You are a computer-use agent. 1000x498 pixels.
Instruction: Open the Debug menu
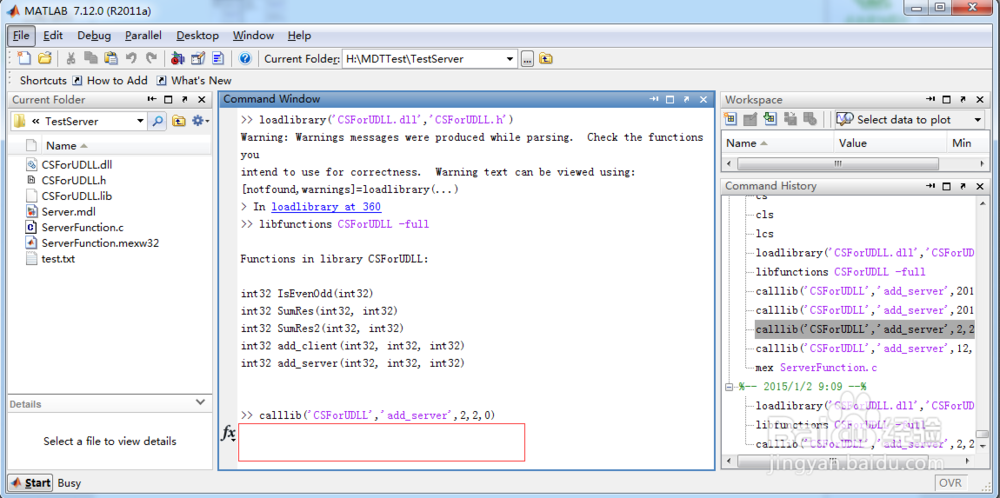tap(94, 36)
